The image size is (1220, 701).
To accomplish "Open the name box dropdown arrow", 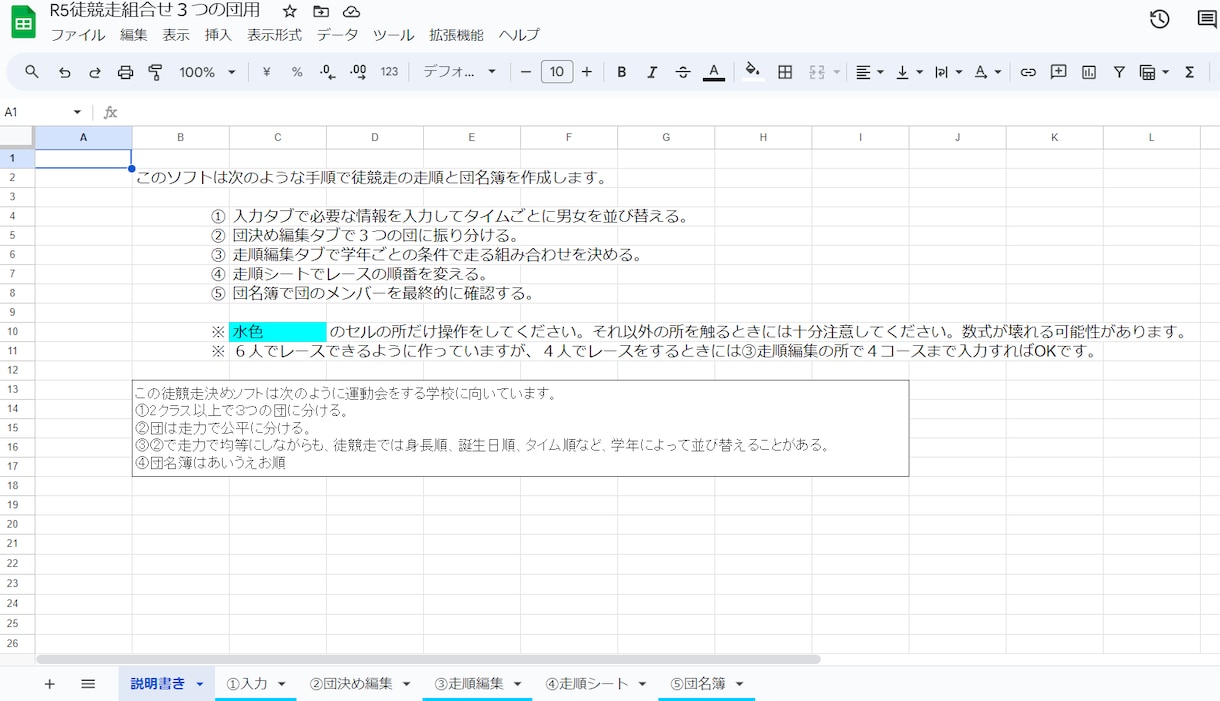I will [77, 112].
